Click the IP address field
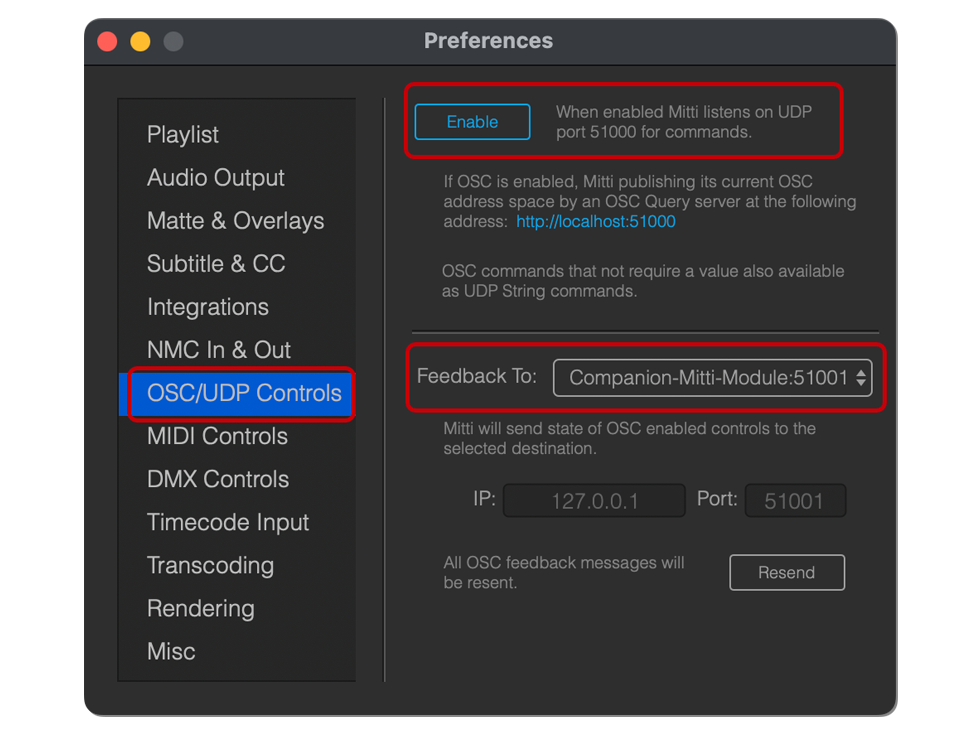 (594, 501)
